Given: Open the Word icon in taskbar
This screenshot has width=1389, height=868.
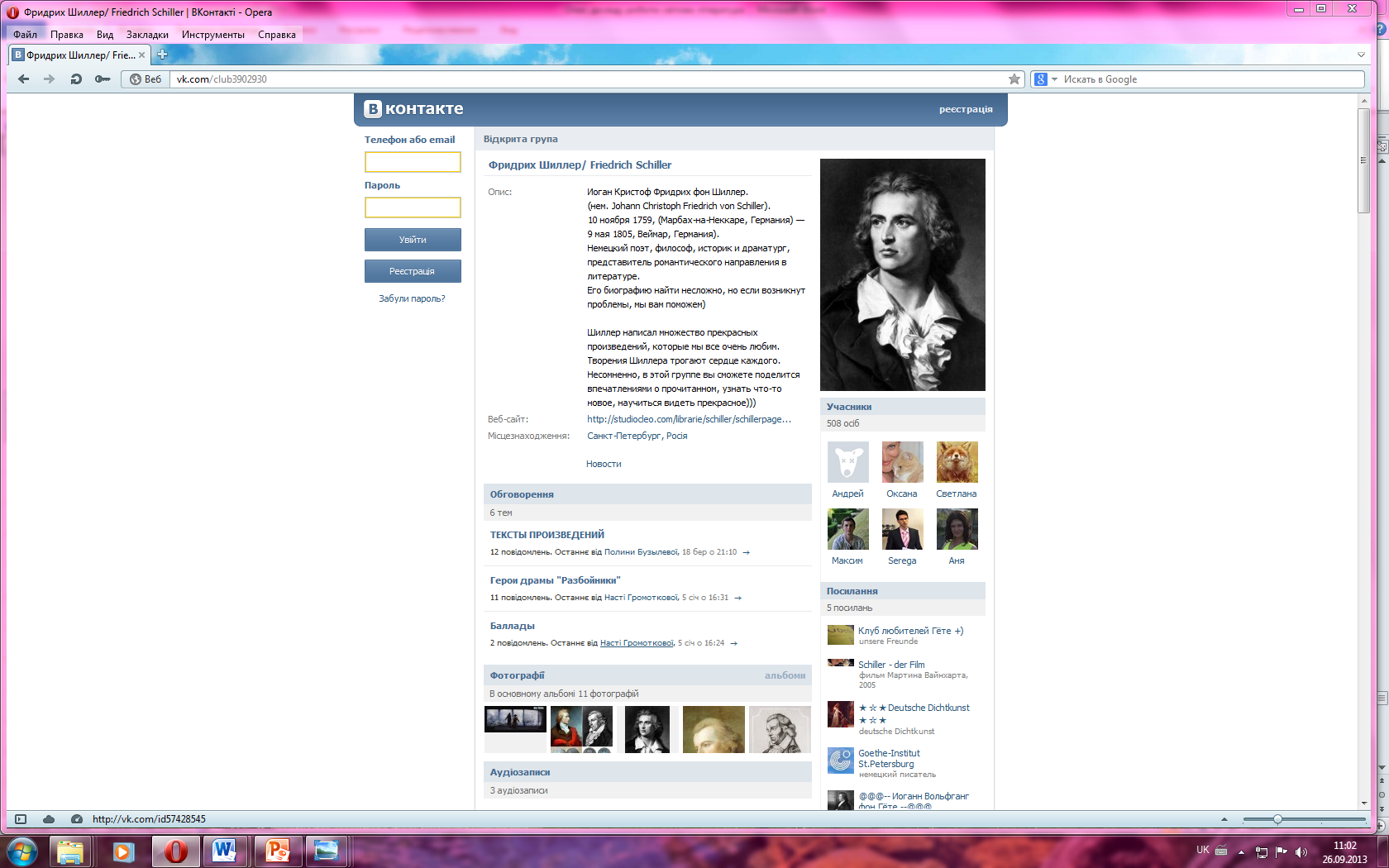Looking at the screenshot, I should click(x=225, y=851).
